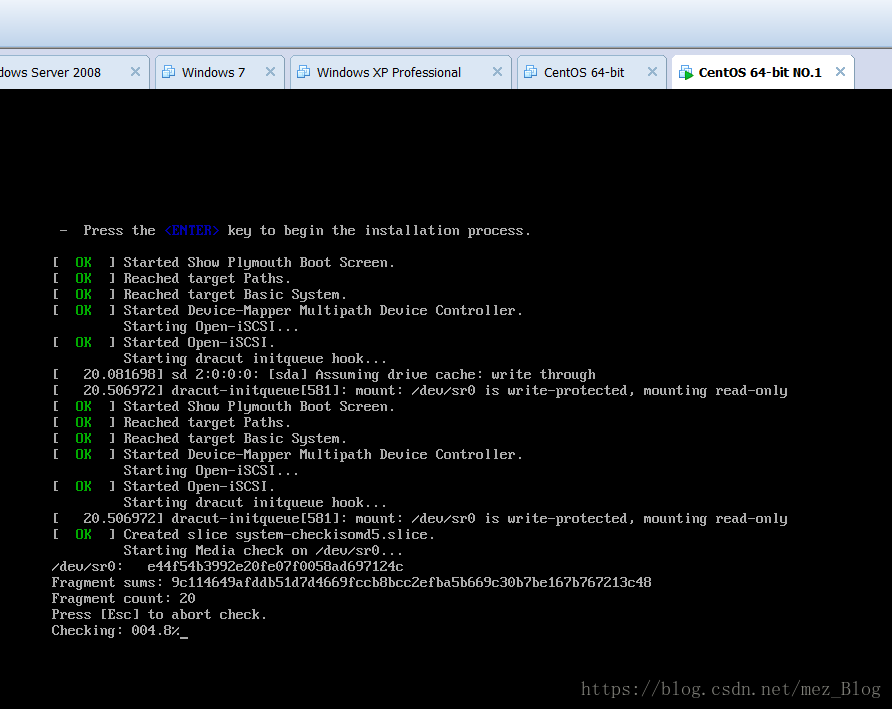Click the blue ENTER key text in console

click(x=193, y=231)
